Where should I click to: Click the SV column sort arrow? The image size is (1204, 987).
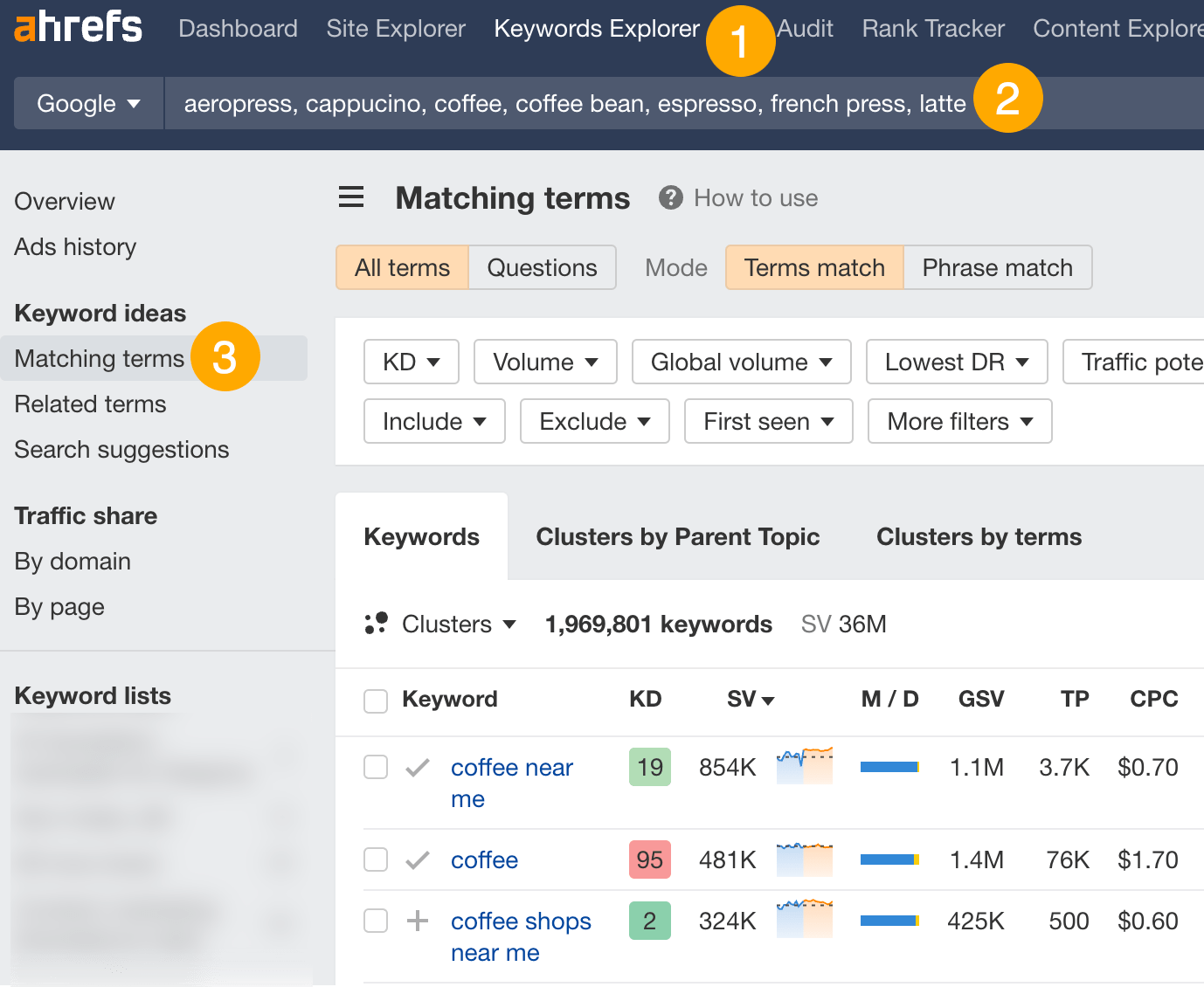(x=768, y=699)
